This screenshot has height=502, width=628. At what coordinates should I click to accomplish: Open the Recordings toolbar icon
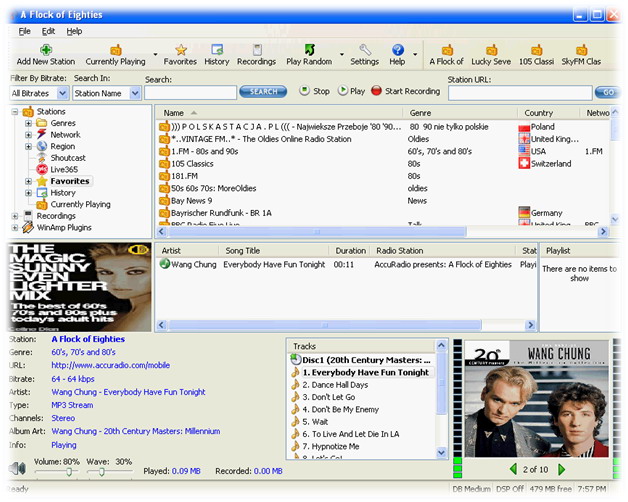click(256, 50)
